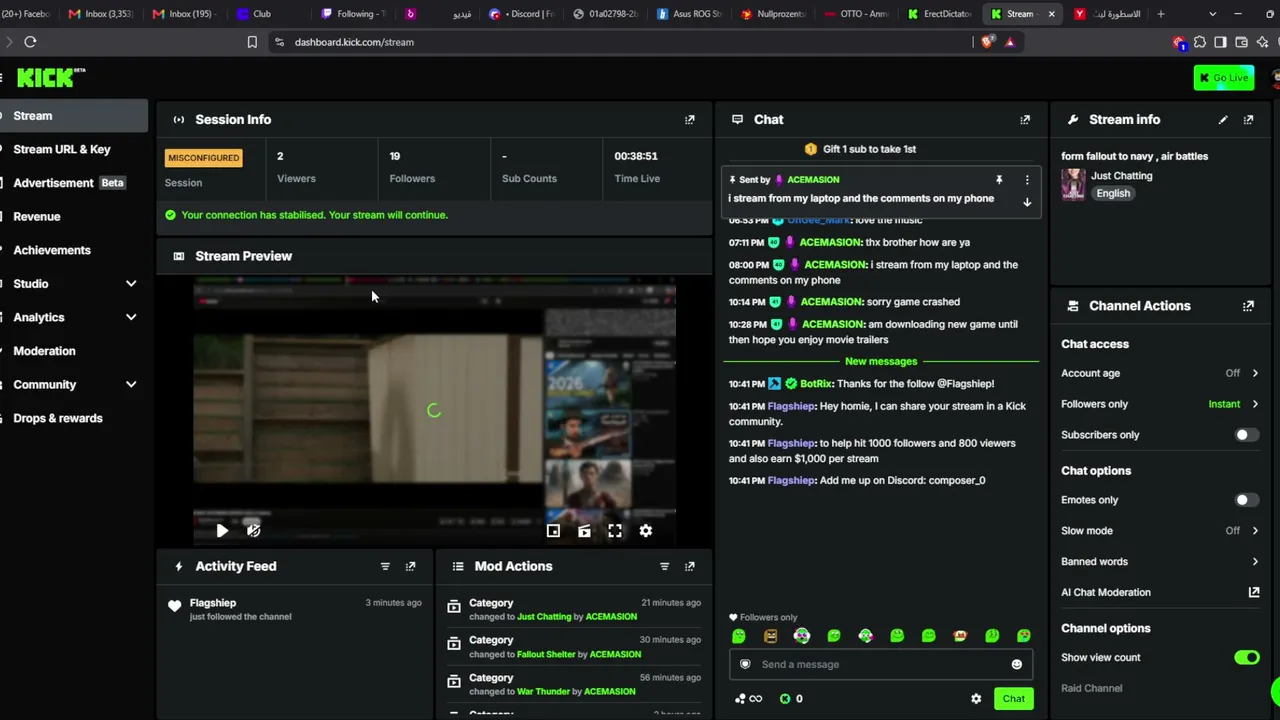This screenshot has width=1280, height=720.
Task: Open Followers only setting
Action: point(1160,404)
